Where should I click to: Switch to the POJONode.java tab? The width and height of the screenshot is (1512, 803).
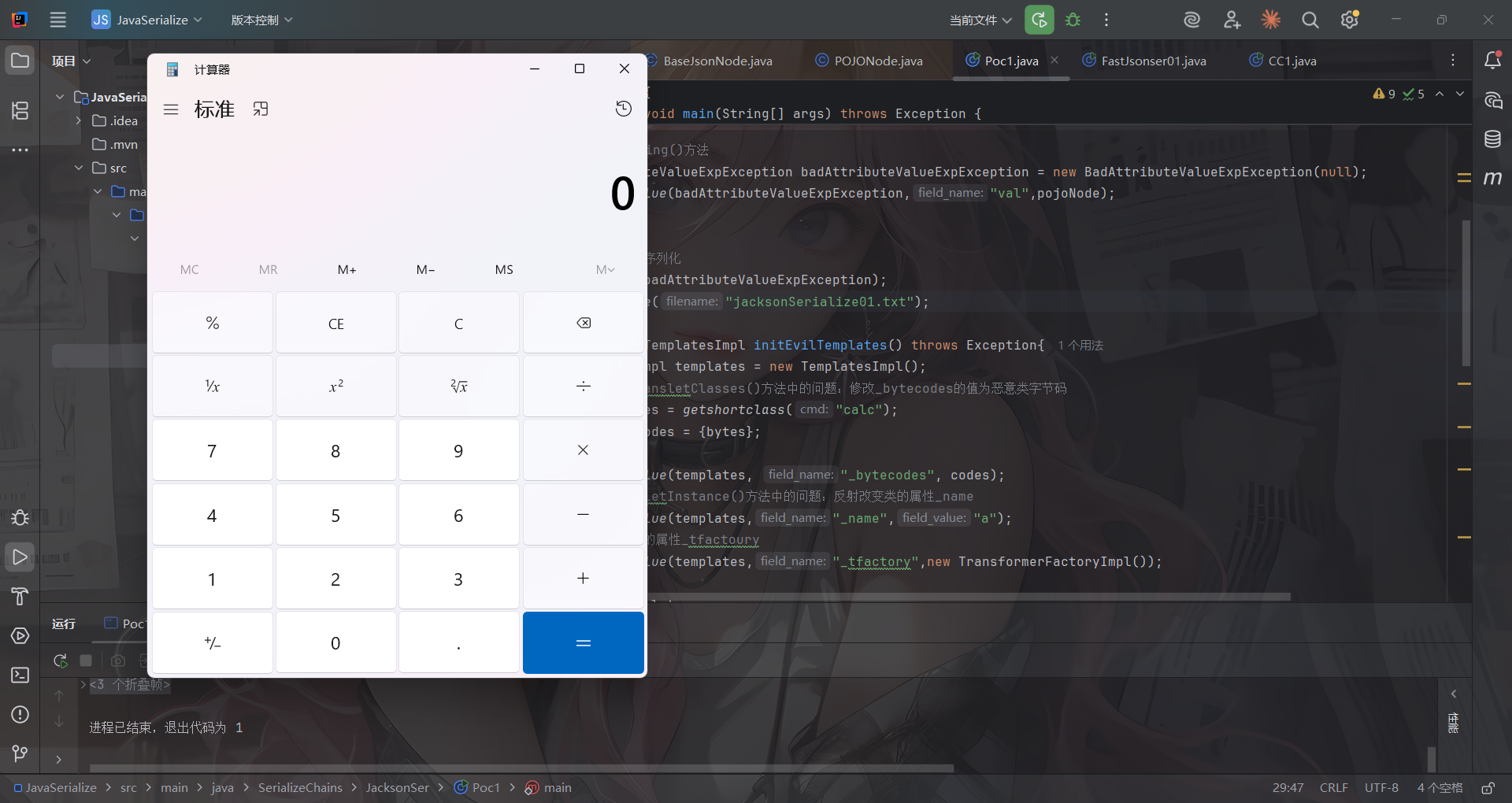pos(877,61)
